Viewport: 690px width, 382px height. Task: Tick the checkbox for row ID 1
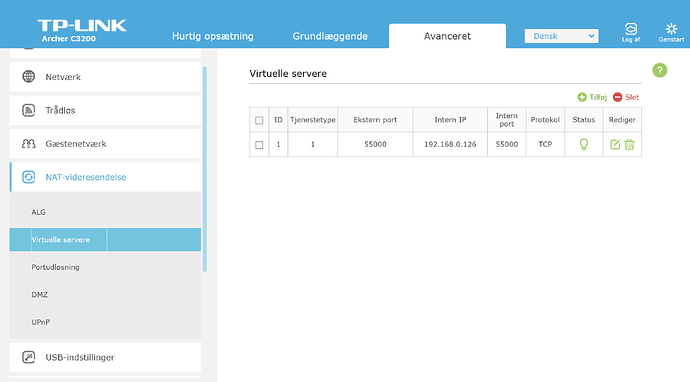(259, 145)
